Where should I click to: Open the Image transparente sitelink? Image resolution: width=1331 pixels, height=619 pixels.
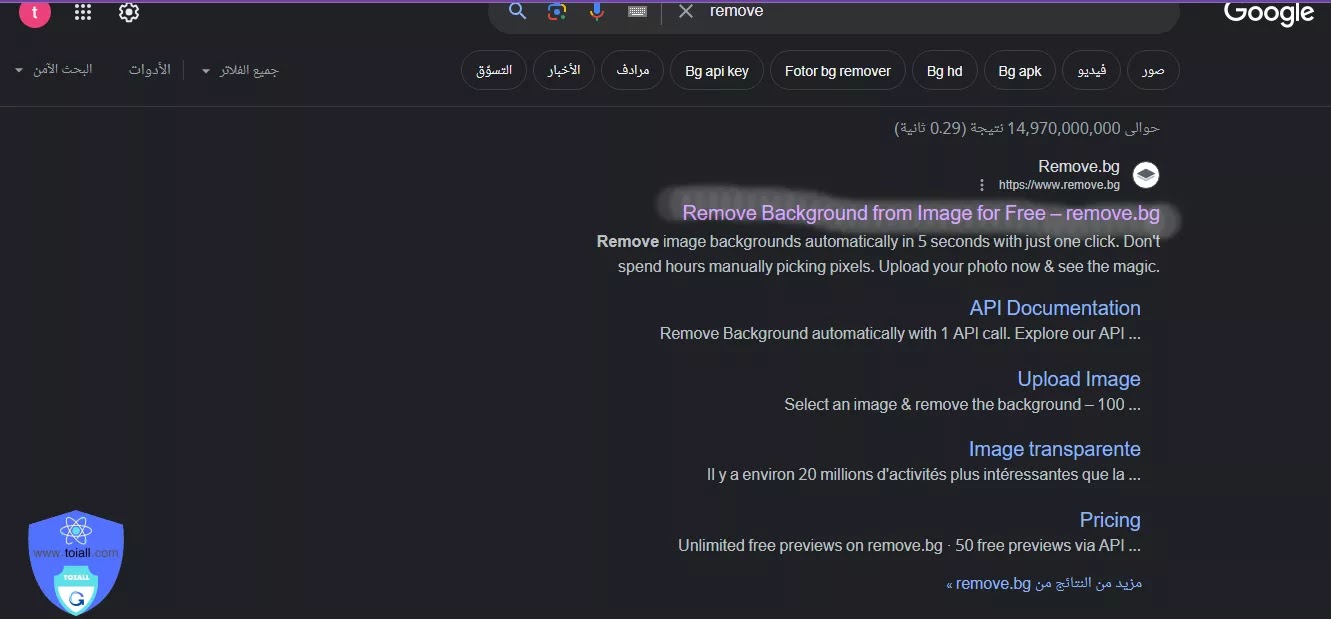click(x=1055, y=449)
